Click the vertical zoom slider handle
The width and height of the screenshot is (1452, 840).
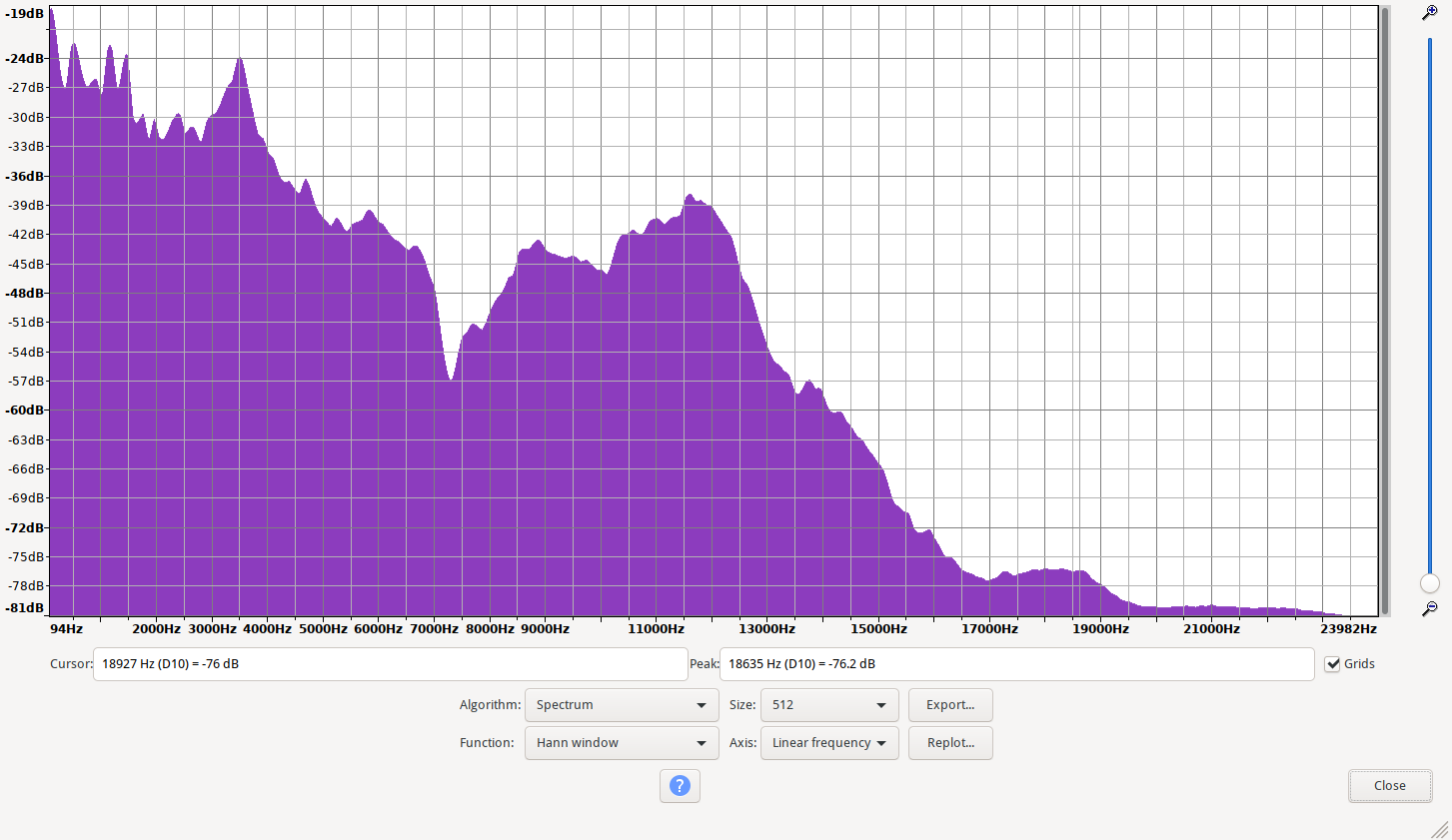1430,583
